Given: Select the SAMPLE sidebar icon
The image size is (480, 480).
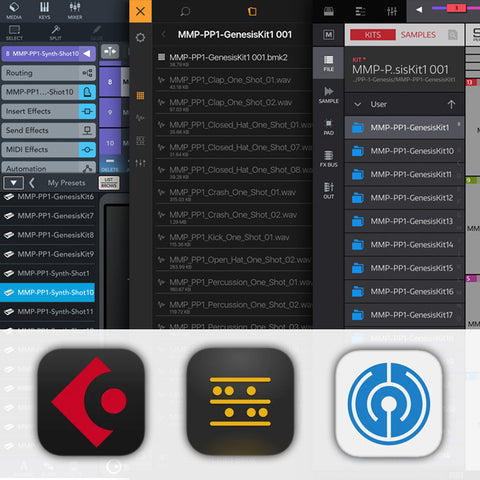Looking at the screenshot, I should coord(328,95).
